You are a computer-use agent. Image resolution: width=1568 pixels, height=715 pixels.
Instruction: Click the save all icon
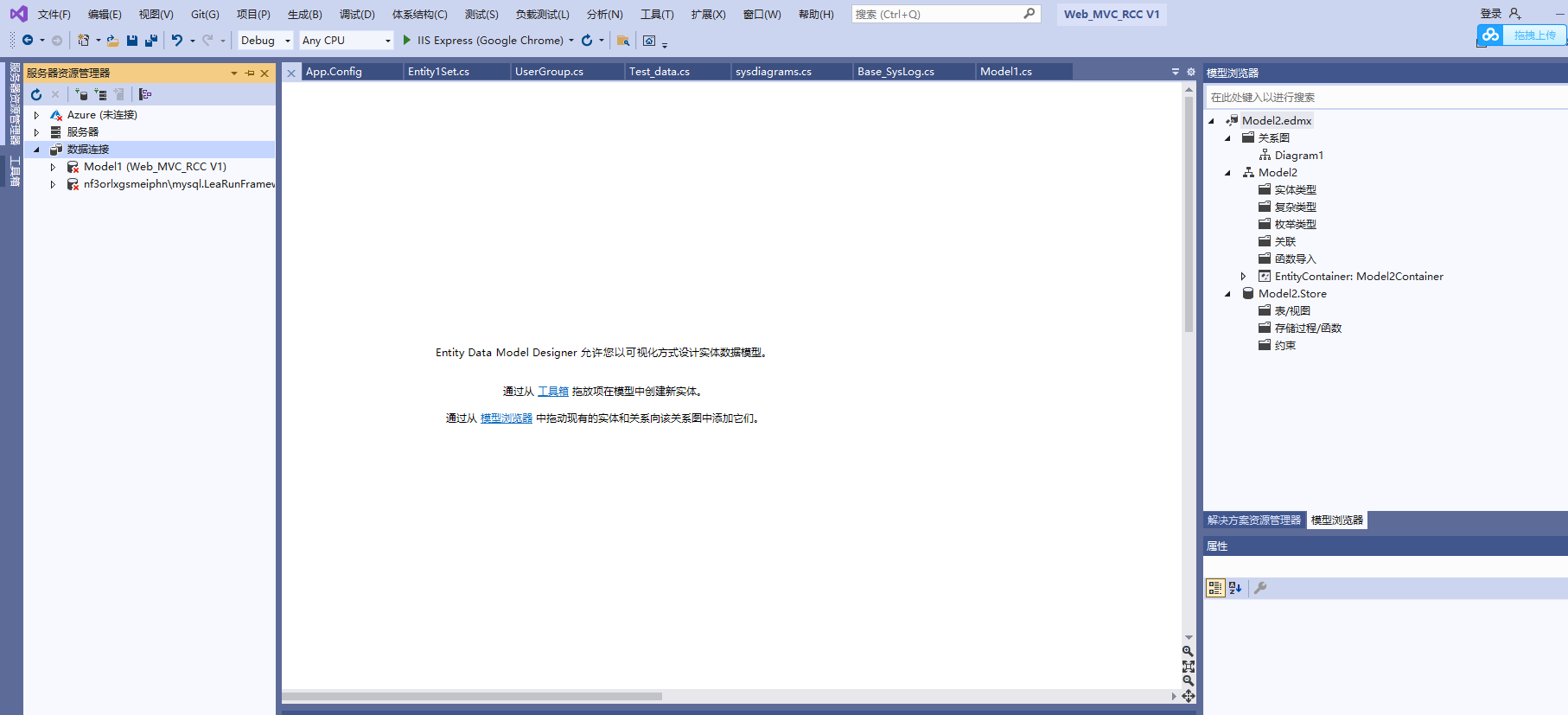[151, 41]
